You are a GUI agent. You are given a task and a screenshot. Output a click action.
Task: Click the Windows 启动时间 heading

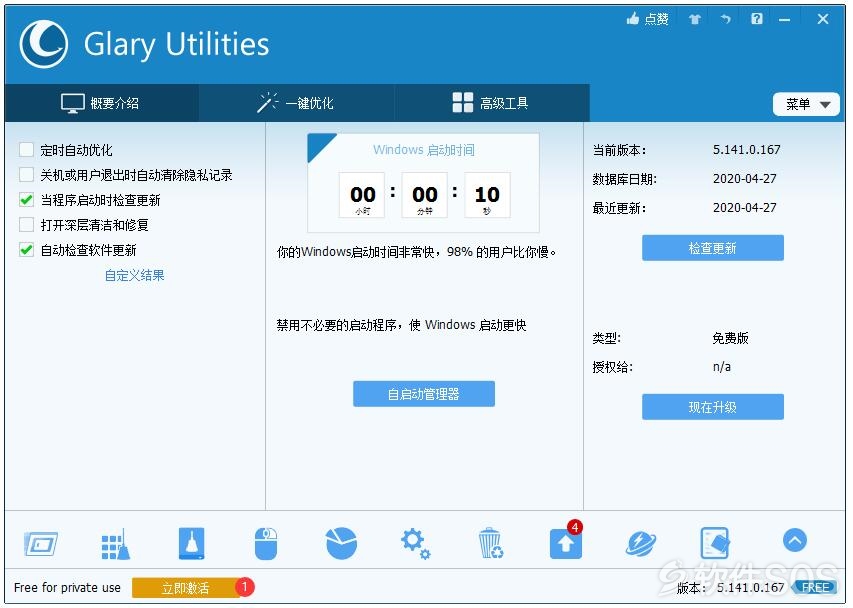pos(424,150)
